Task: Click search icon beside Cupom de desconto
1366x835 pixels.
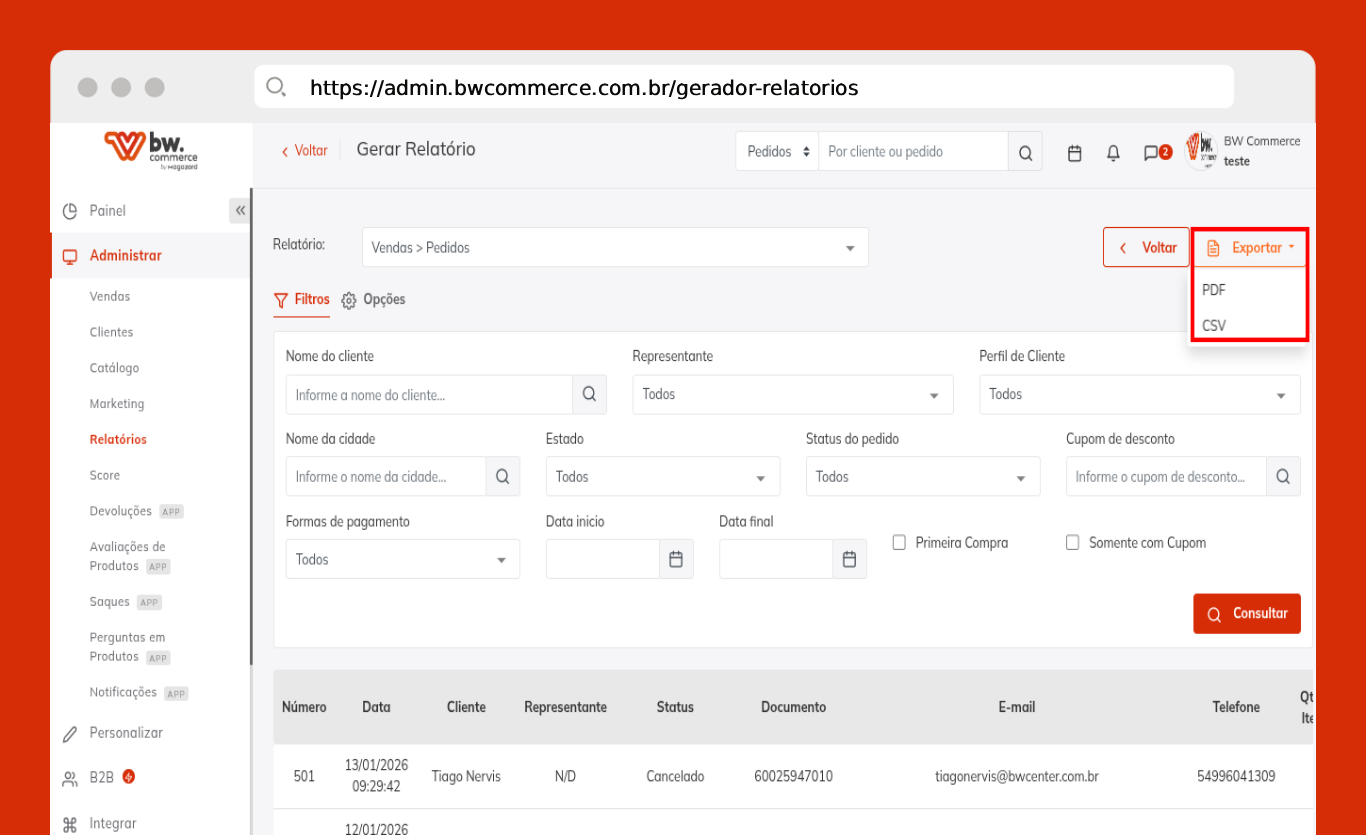Action: [x=1283, y=477]
